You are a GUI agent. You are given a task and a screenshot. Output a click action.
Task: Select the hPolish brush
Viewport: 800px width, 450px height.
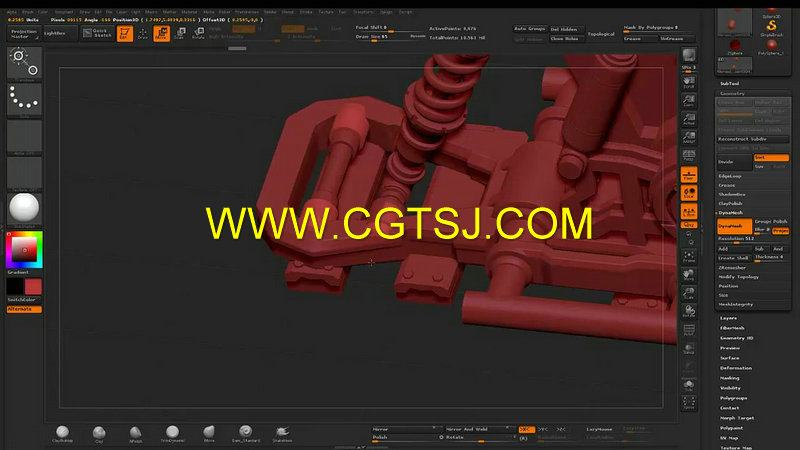136,434
